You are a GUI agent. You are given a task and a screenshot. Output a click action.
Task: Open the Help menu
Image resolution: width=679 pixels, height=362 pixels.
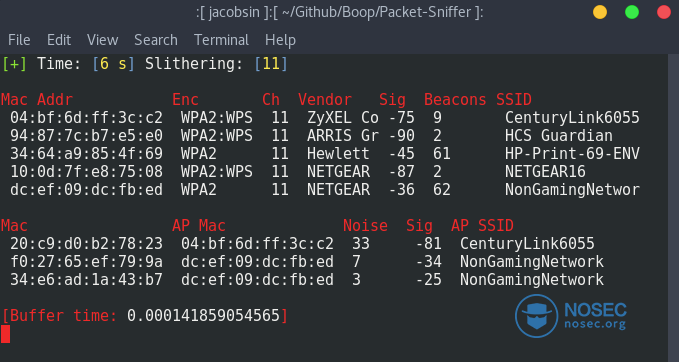[x=280, y=40]
